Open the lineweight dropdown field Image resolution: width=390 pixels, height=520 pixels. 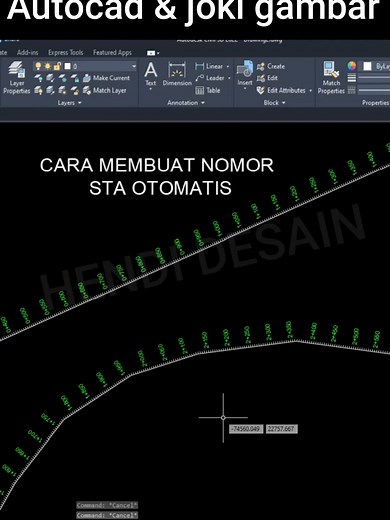374,78
